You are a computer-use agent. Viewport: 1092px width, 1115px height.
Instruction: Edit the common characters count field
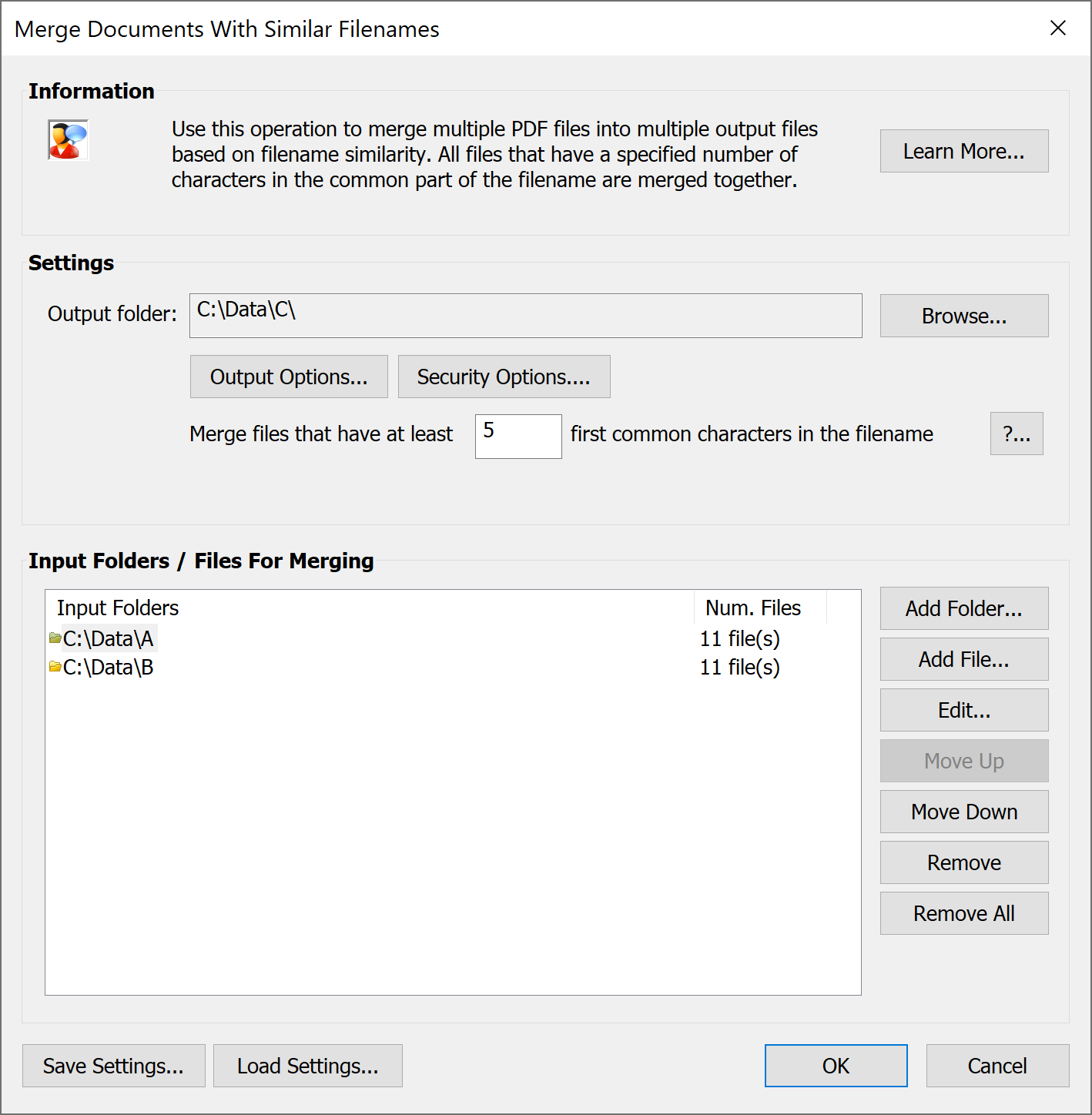[x=518, y=436]
